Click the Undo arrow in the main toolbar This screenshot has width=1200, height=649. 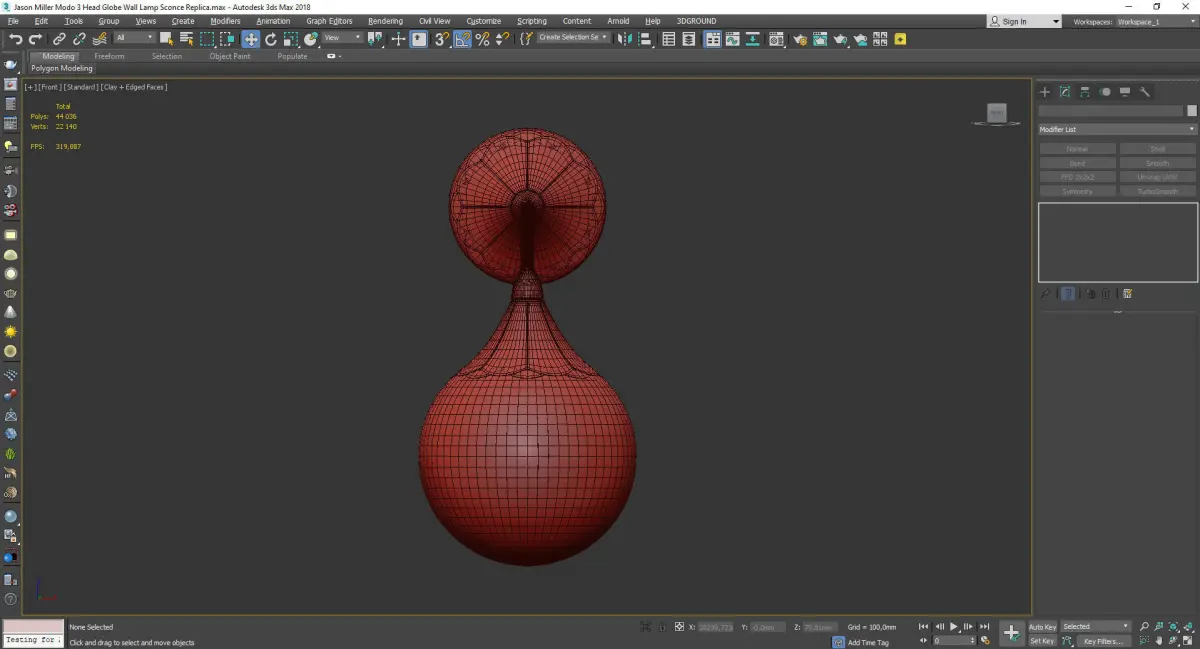[15, 39]
